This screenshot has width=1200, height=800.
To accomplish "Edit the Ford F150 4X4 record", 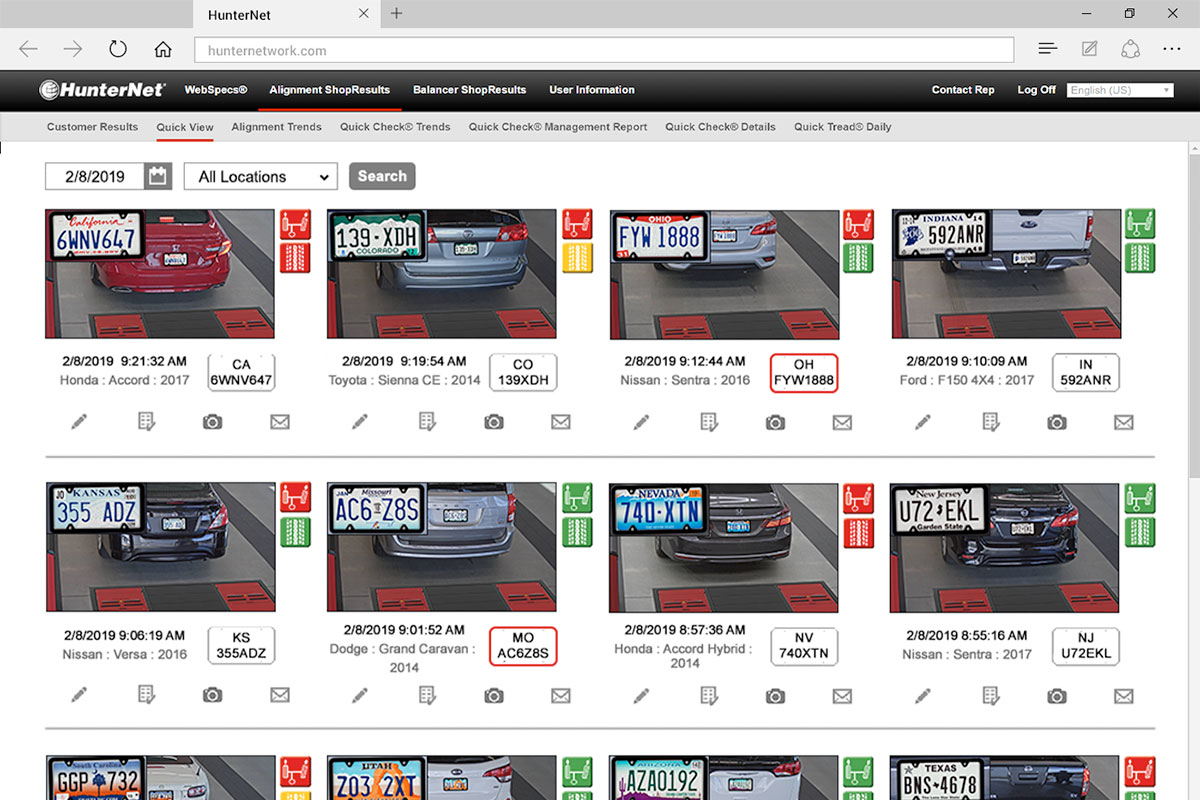I will [x=923, y=422].
